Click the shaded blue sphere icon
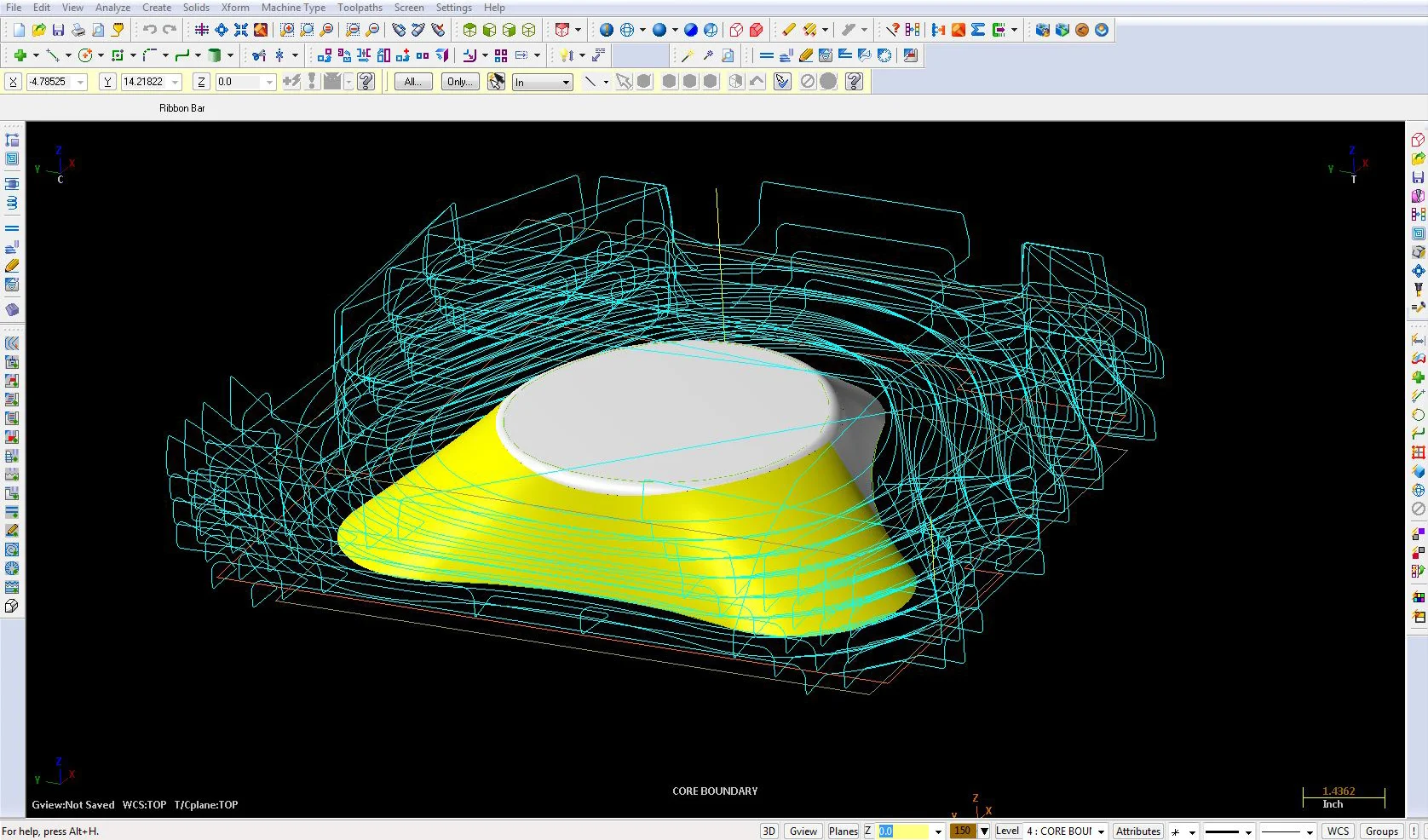This screenshot has height=840, width=1428. 659,30
